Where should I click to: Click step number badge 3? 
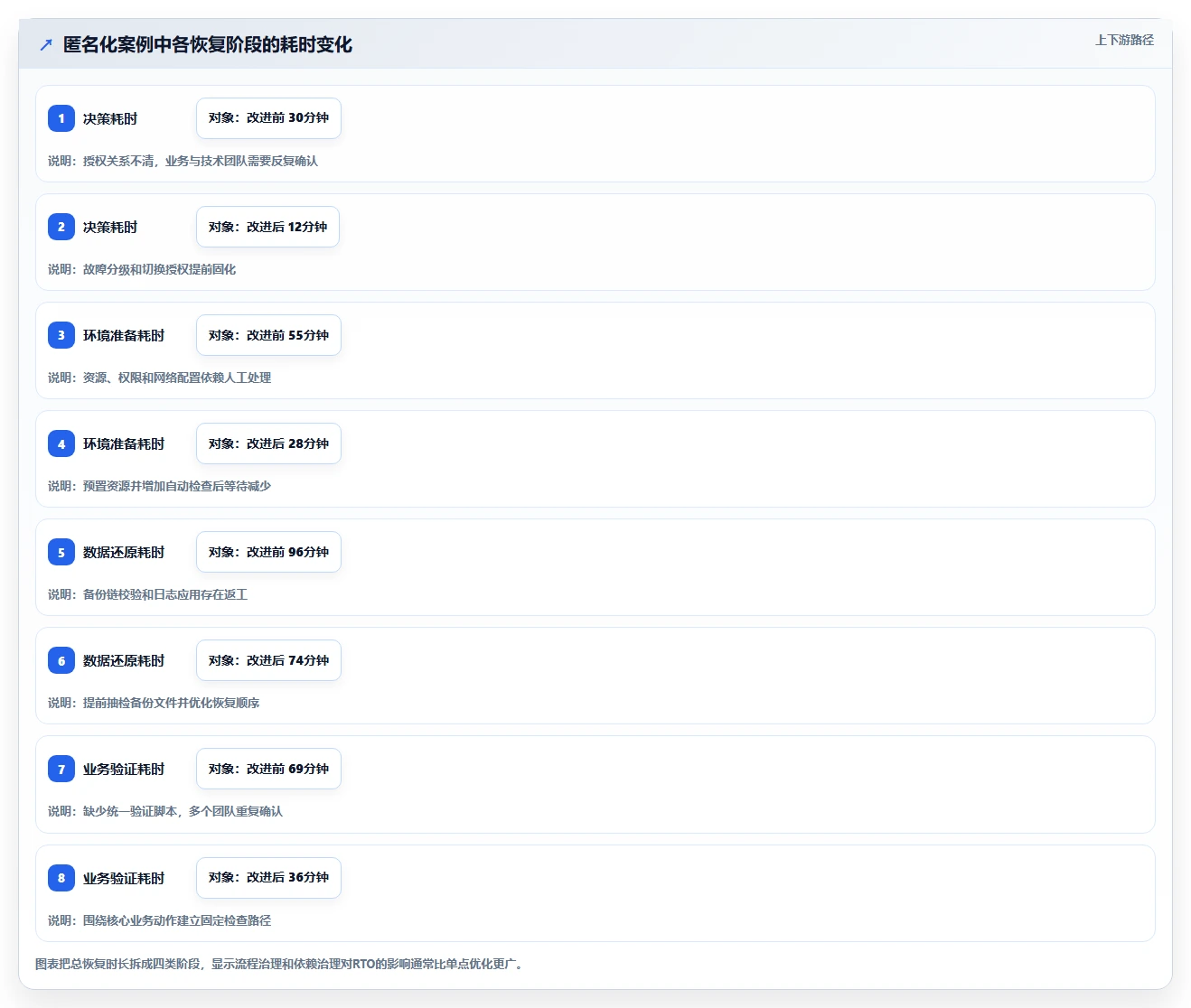61,335
